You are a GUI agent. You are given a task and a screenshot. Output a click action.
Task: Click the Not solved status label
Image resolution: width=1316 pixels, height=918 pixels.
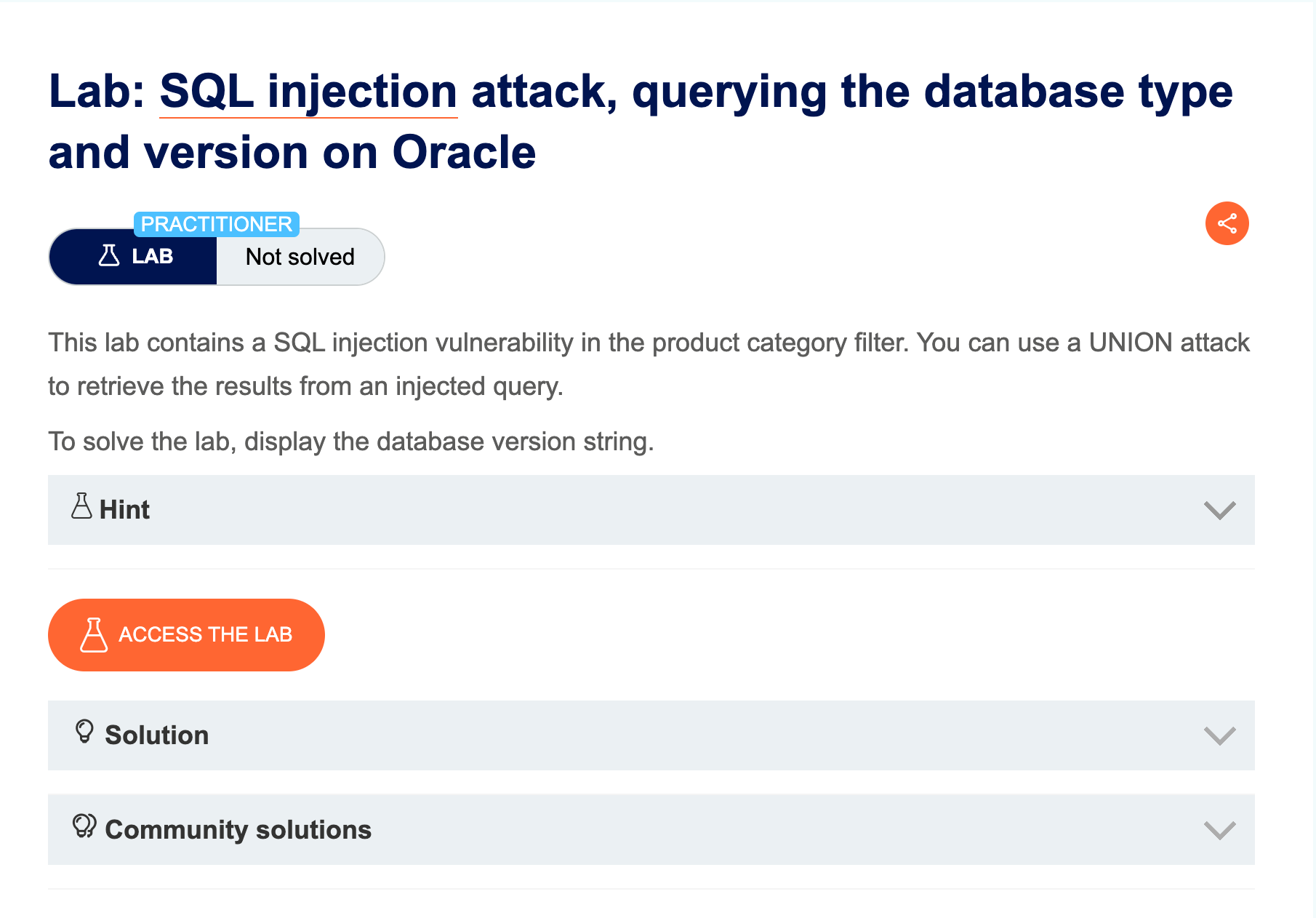(x=300, y=257)
